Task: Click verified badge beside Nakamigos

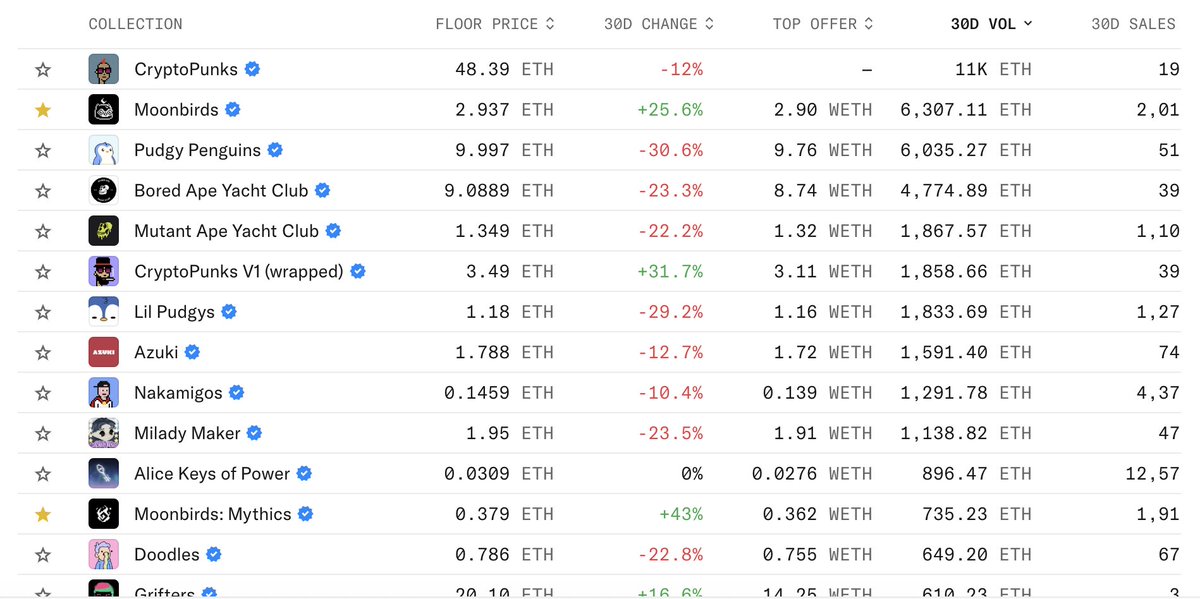Action: click(x=237, y=392)
